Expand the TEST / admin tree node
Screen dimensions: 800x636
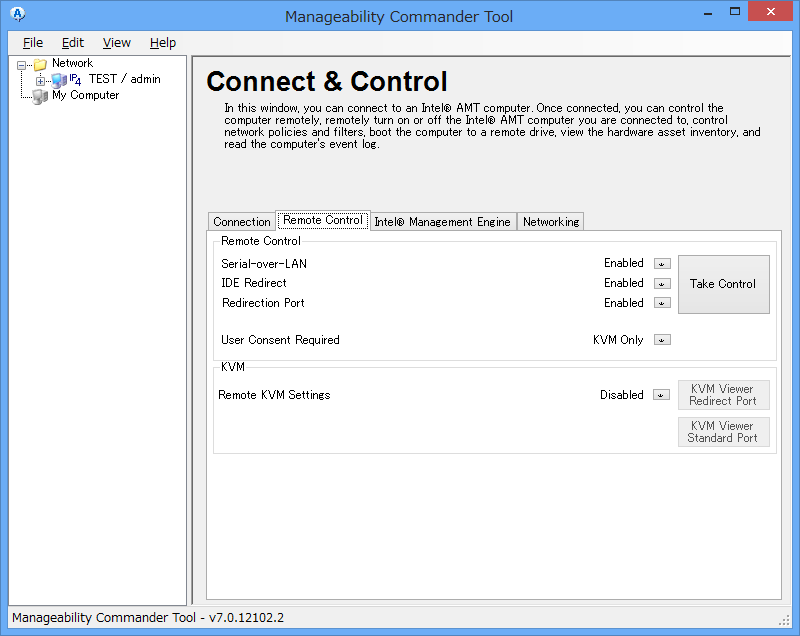click(40, 81)
